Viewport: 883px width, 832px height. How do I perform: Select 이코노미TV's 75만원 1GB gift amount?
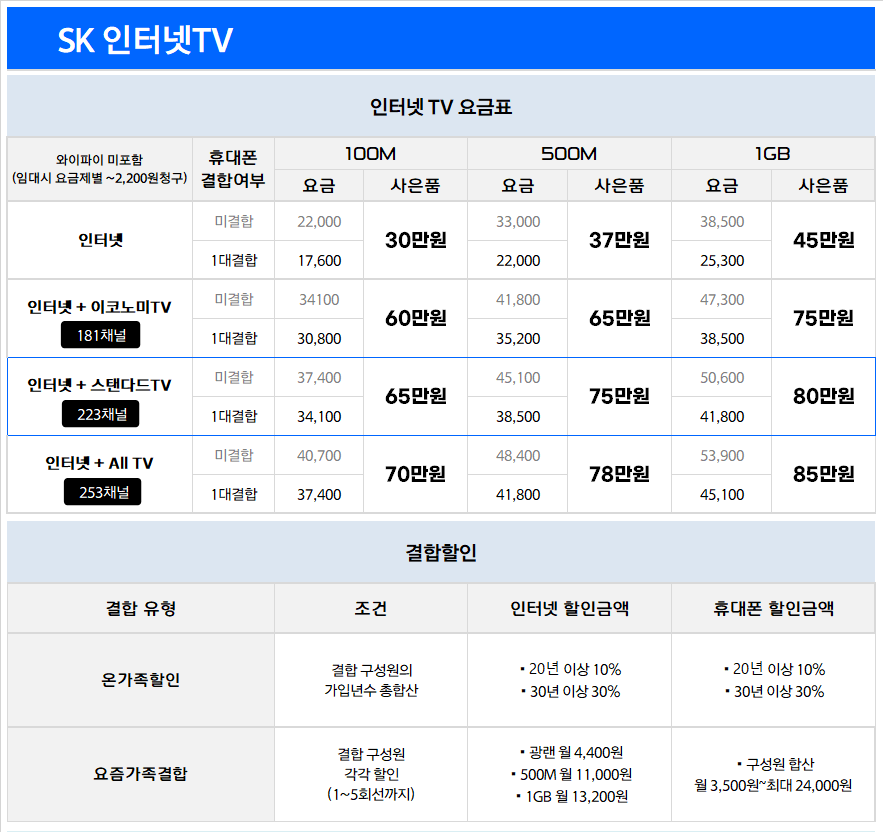tap(823, 318)
